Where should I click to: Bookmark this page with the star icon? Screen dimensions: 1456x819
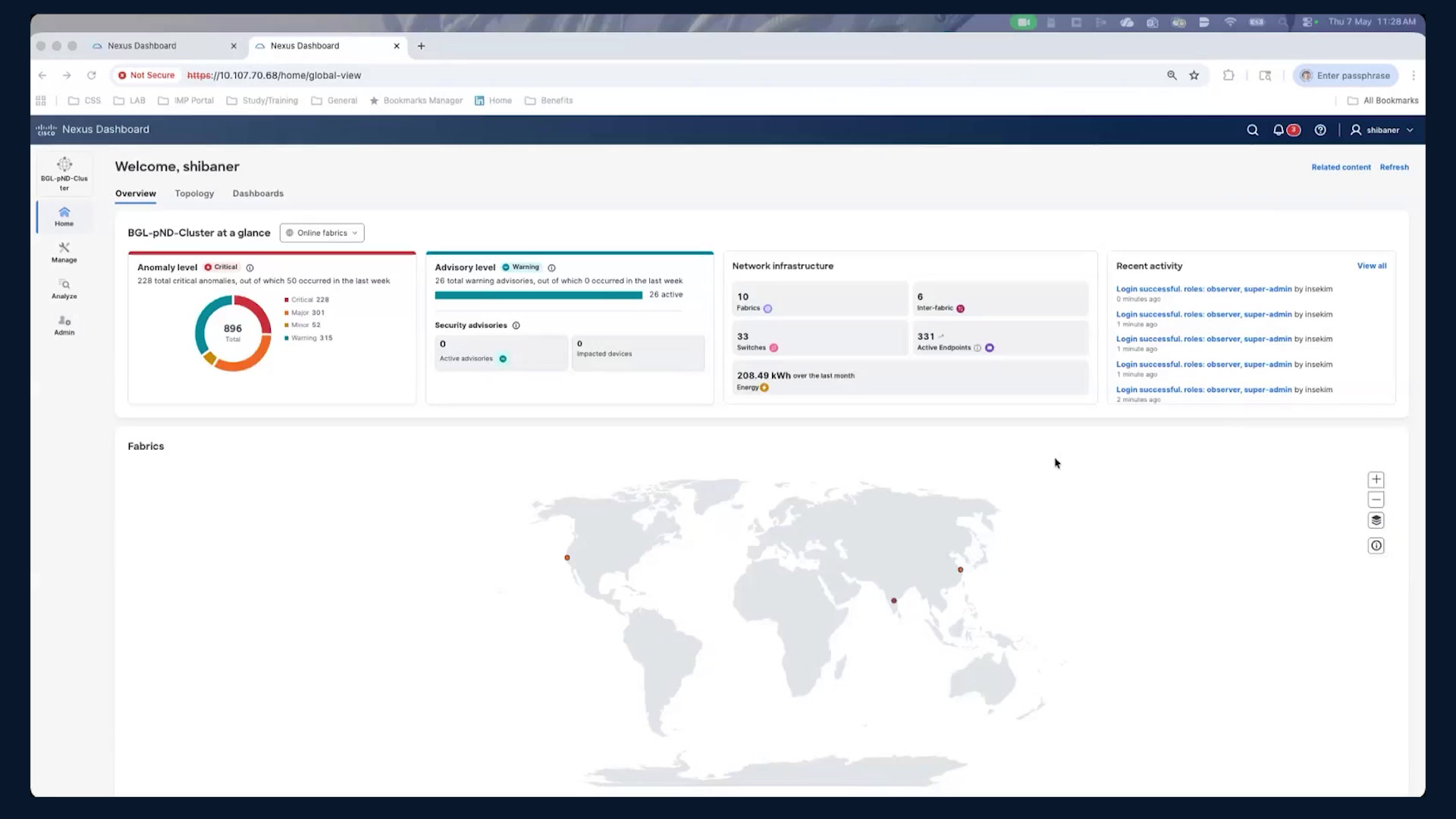coord(1194,75)
